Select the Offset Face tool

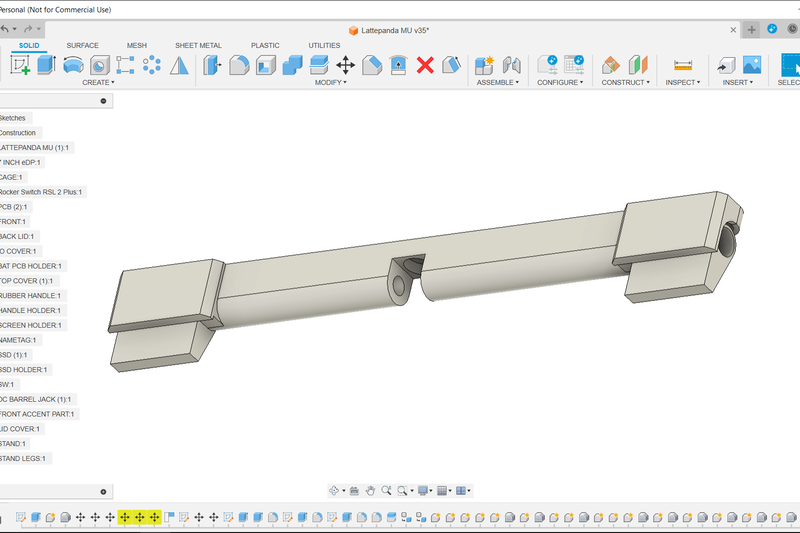[319, 65]
